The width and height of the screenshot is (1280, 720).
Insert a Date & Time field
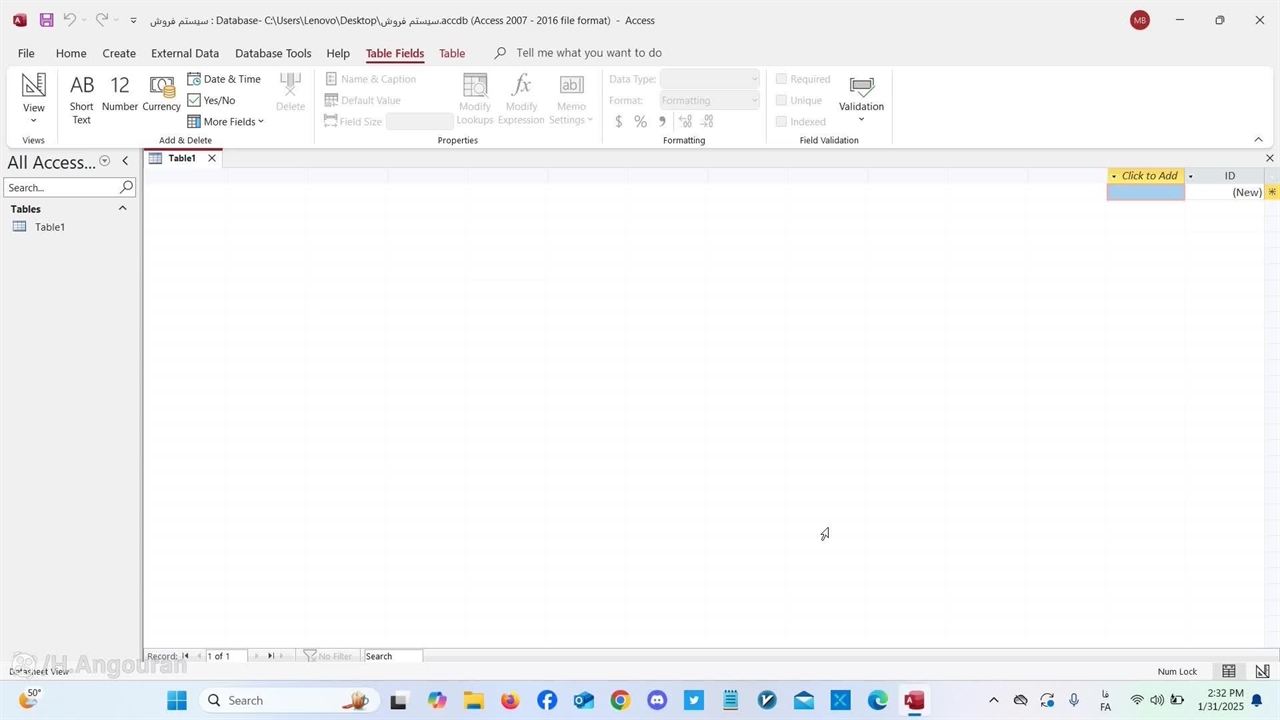[224, 79]
